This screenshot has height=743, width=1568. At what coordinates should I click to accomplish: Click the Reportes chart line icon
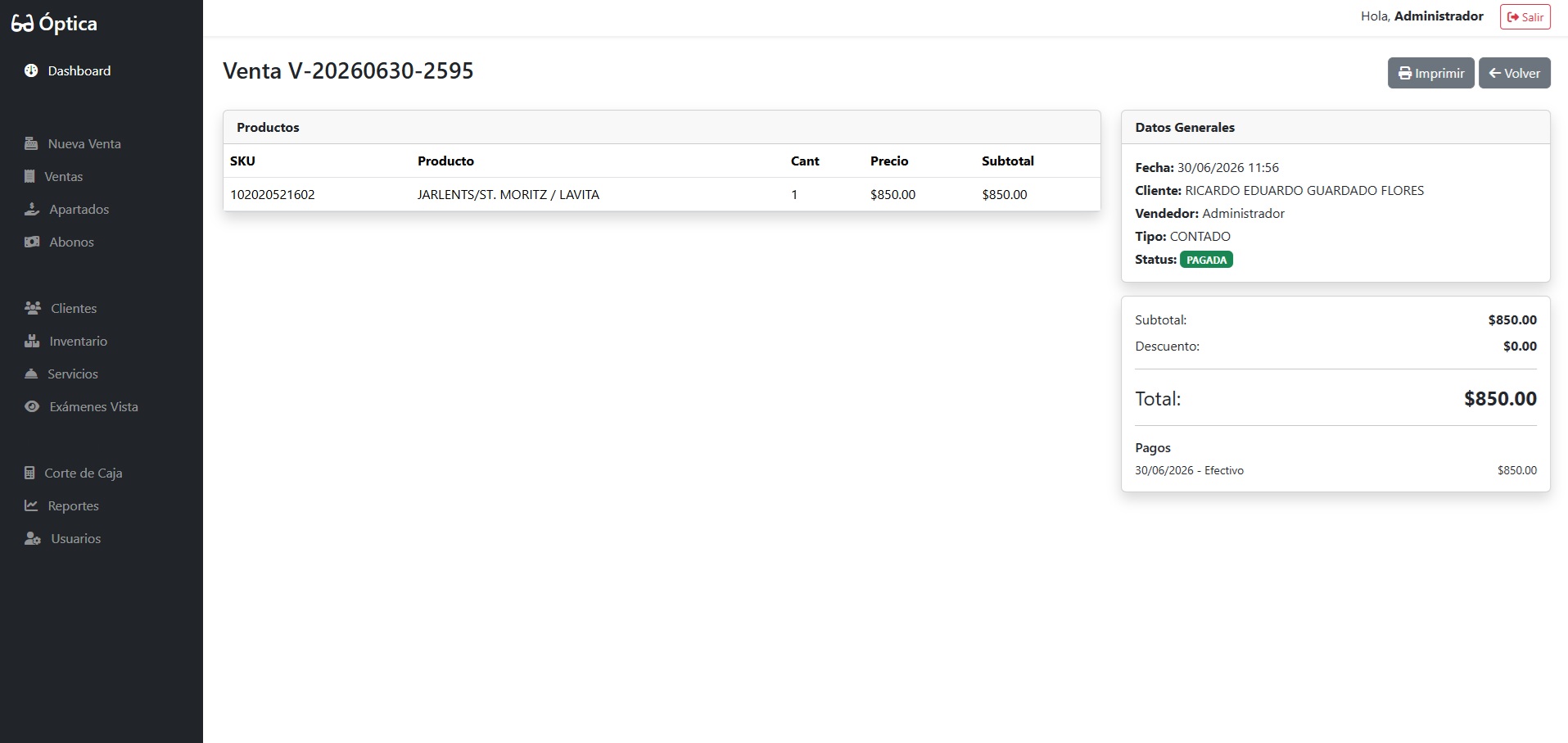(x=31, y=505)
